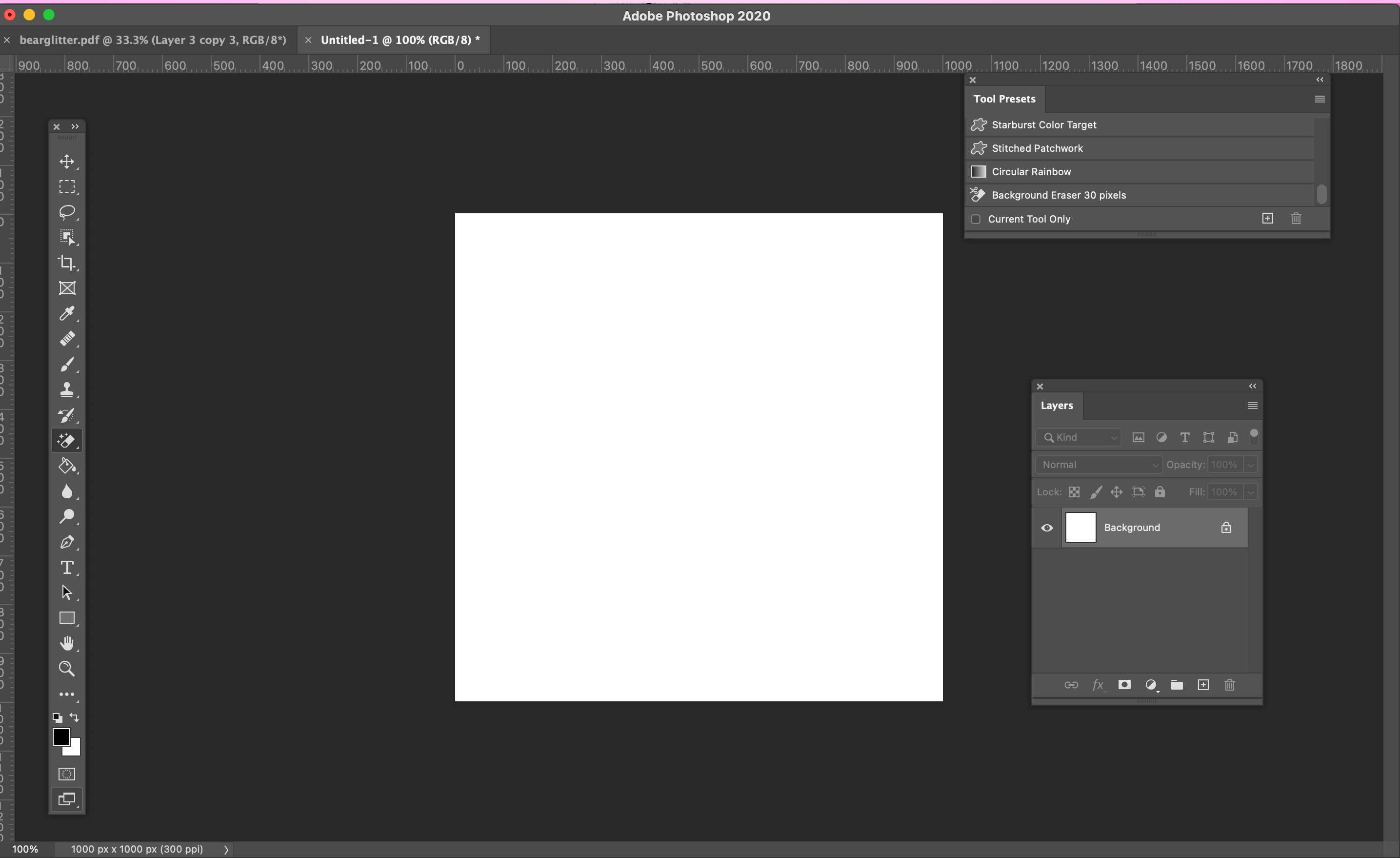This screenshot has width=1400, height=858.
Task: Open the Tool Presets panel menu
Action: tap(1320, 99)
